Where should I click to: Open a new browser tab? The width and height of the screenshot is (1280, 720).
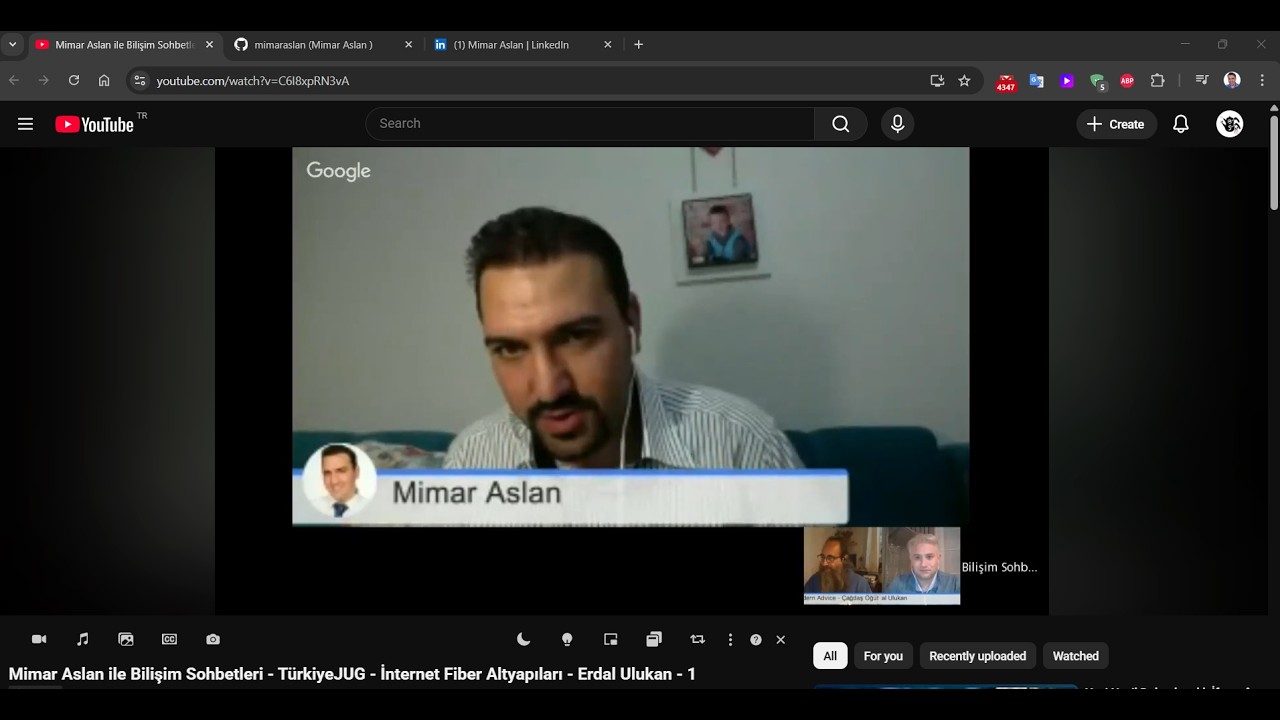639,45
